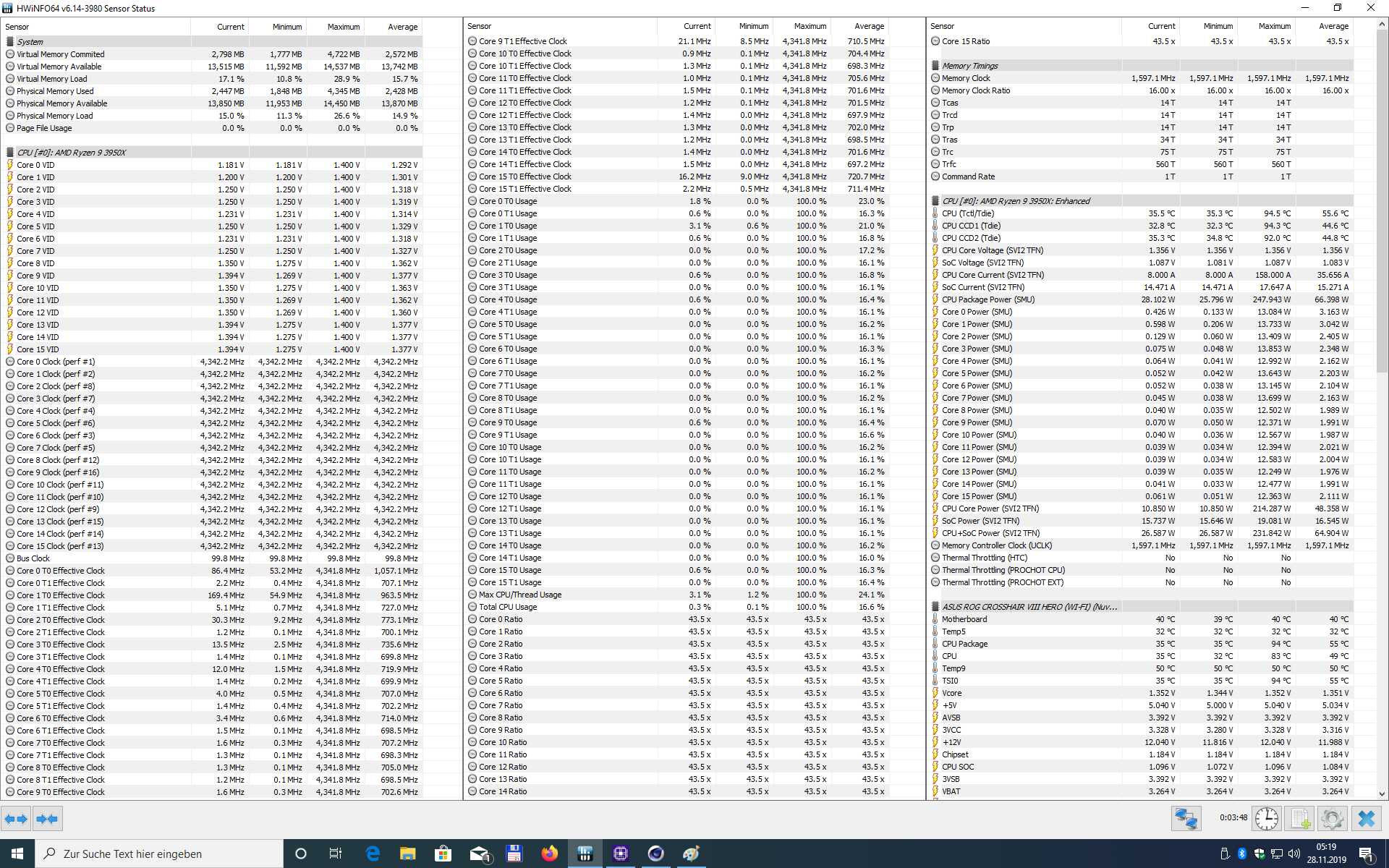Collapse CPU [#0]: AMD Ryzen 9 3950X group
This screenshot has height=868, width=1389.
71,153
